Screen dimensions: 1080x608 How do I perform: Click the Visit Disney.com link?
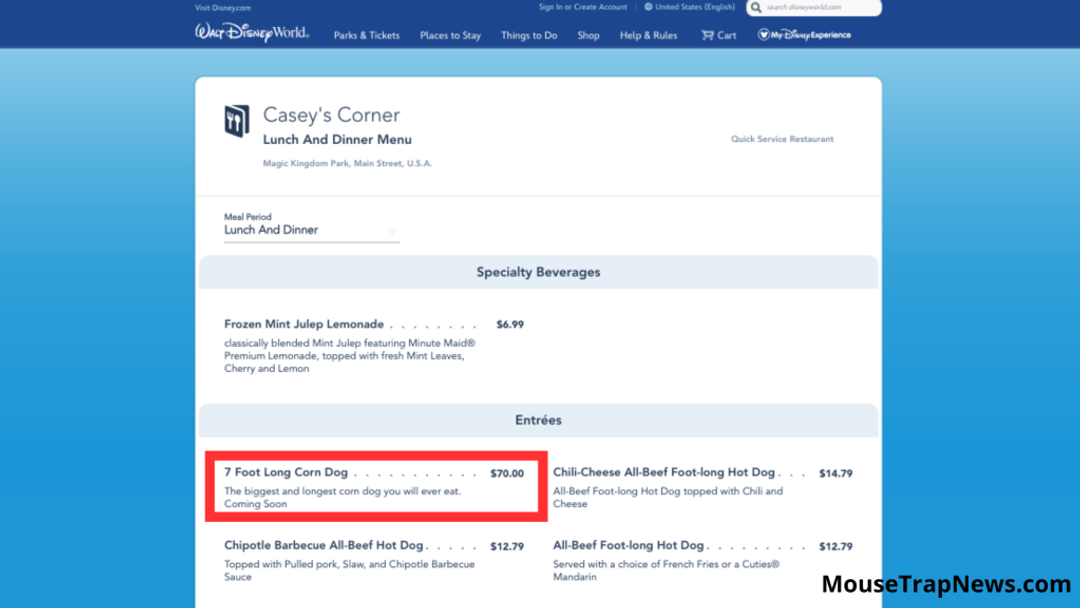[222, 8]
